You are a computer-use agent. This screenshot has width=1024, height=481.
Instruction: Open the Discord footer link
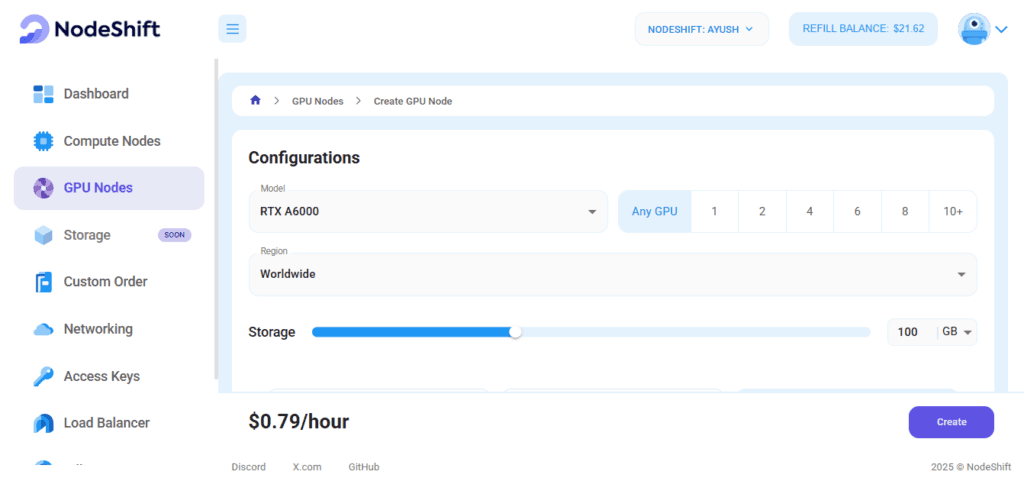click(x=249, y=467)
